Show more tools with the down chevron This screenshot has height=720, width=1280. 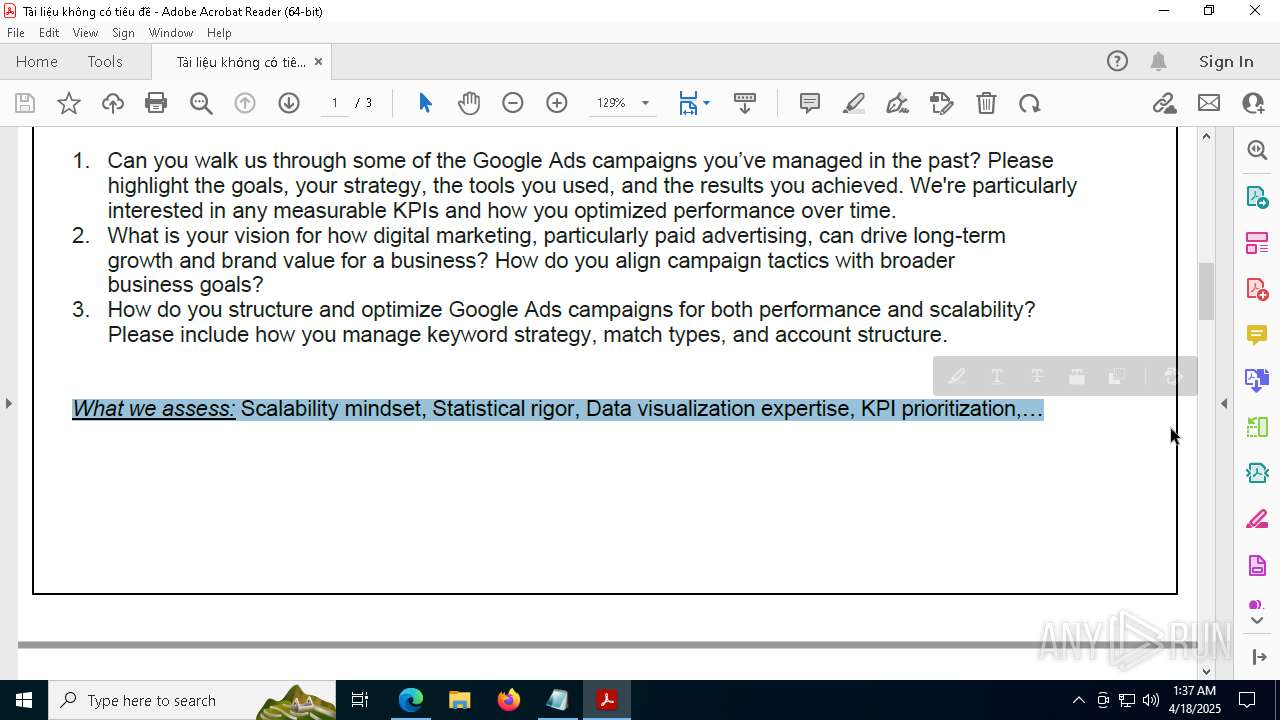tap(1257, 621)
